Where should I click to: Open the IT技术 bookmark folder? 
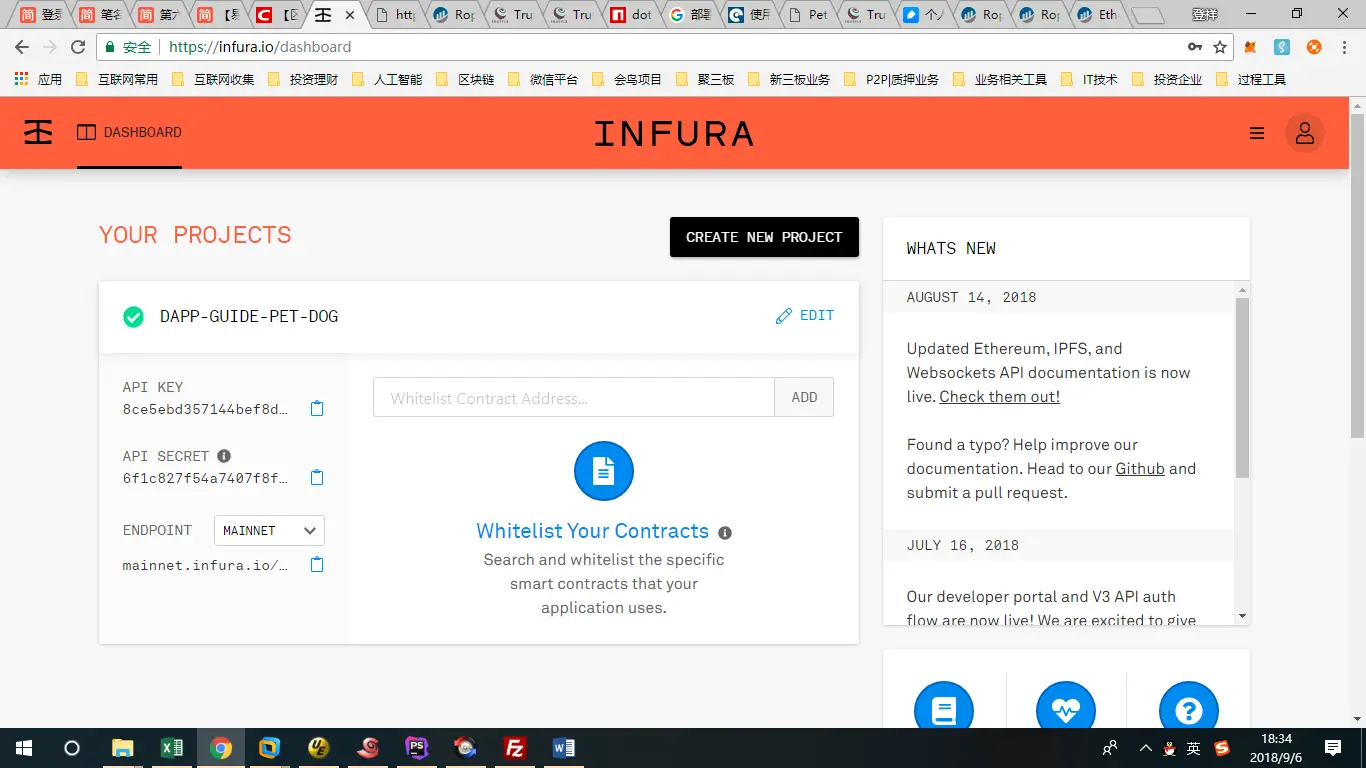tap(1090, 79)
